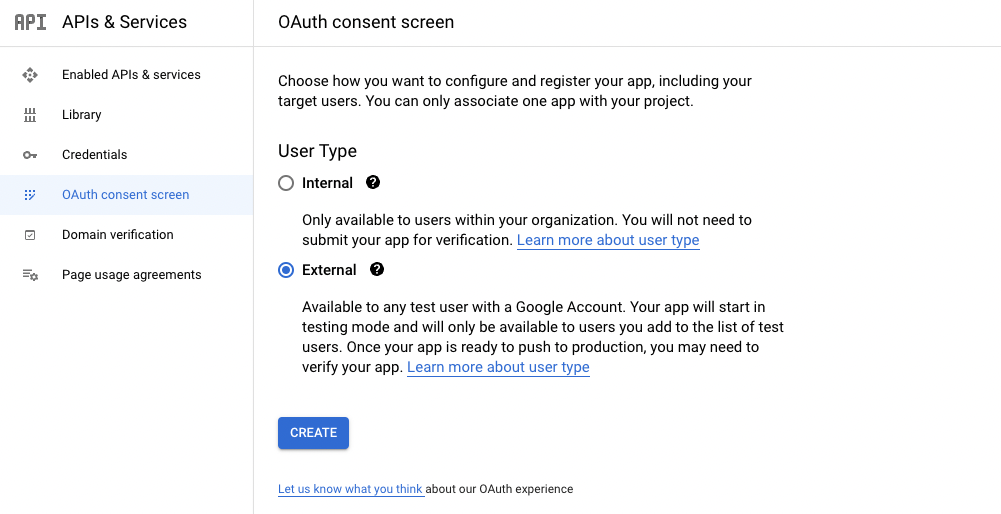Click the OAuth consent screen icon
Screen dimensions: 1001x514
tap(30, 195)
